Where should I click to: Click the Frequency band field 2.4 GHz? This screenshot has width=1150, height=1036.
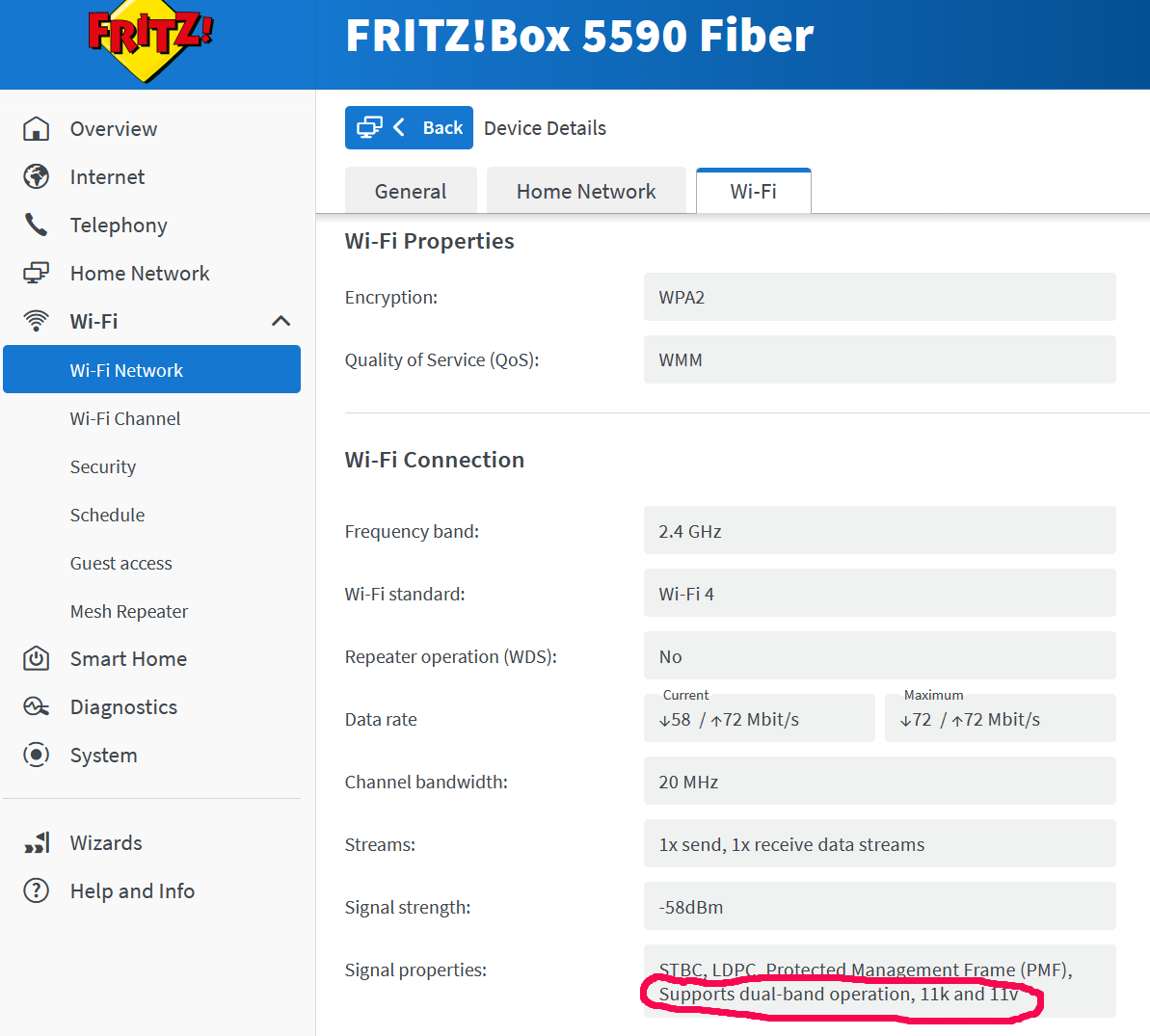(x=880, y=530)
